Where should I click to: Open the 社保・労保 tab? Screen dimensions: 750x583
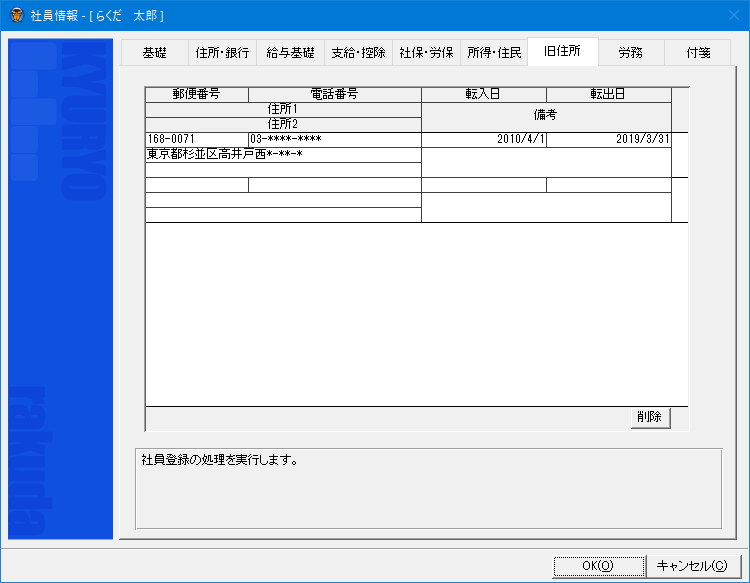pos(426,53)
